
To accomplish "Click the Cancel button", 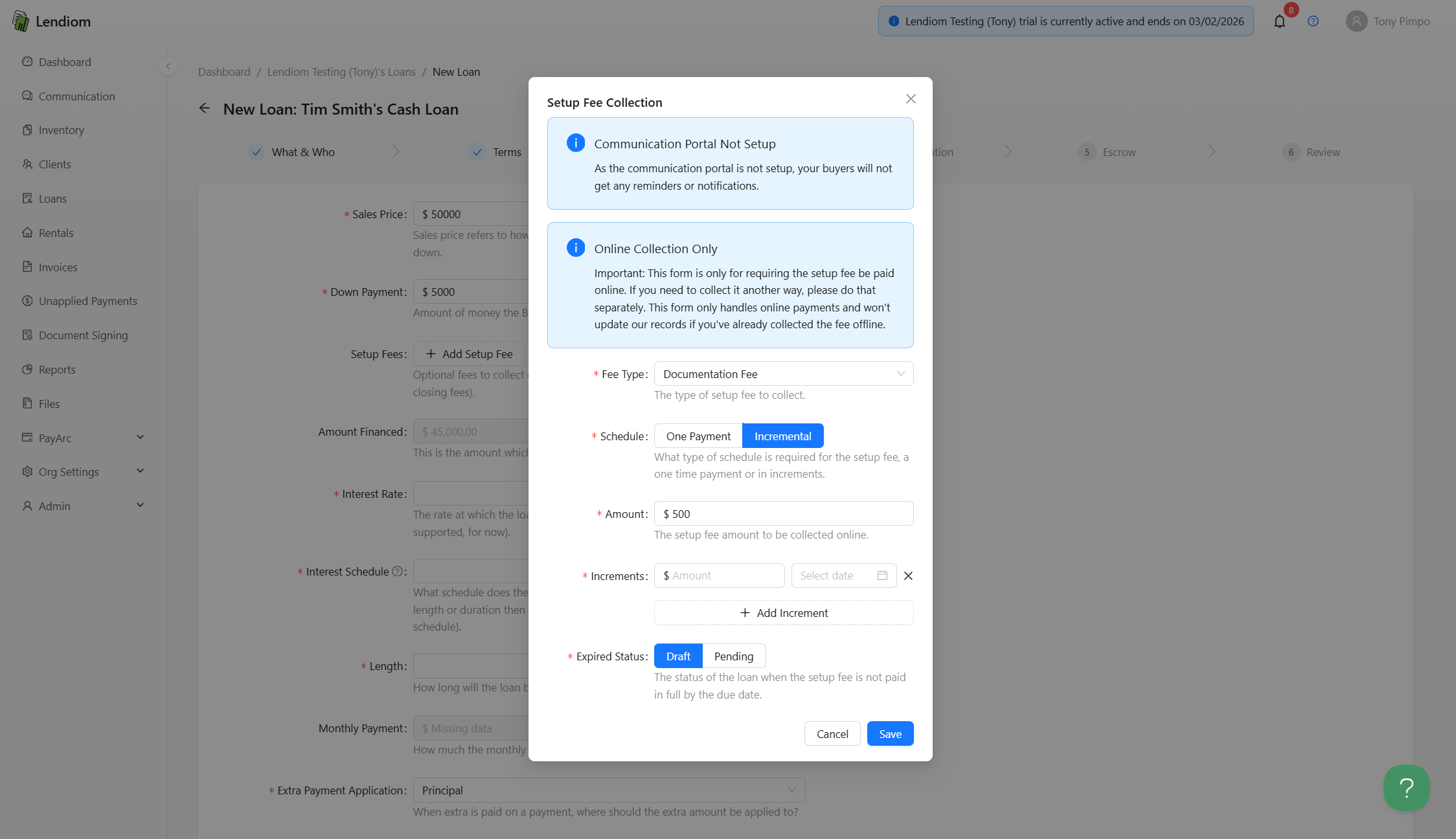I will [x=832, y=734].
